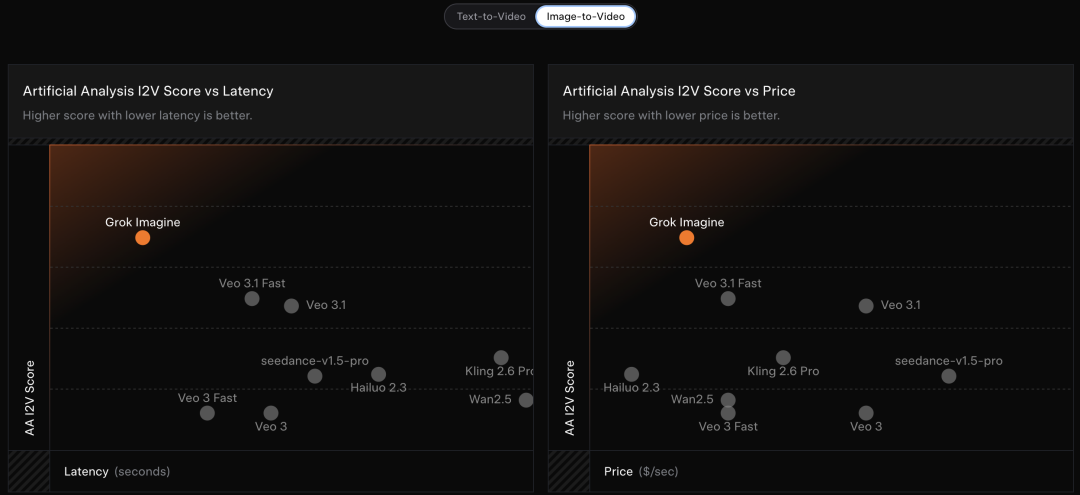Click Grok Imagine orange dot in Latency chart
The height and width of the screenshot is (495, 1080).
(143, 238)
